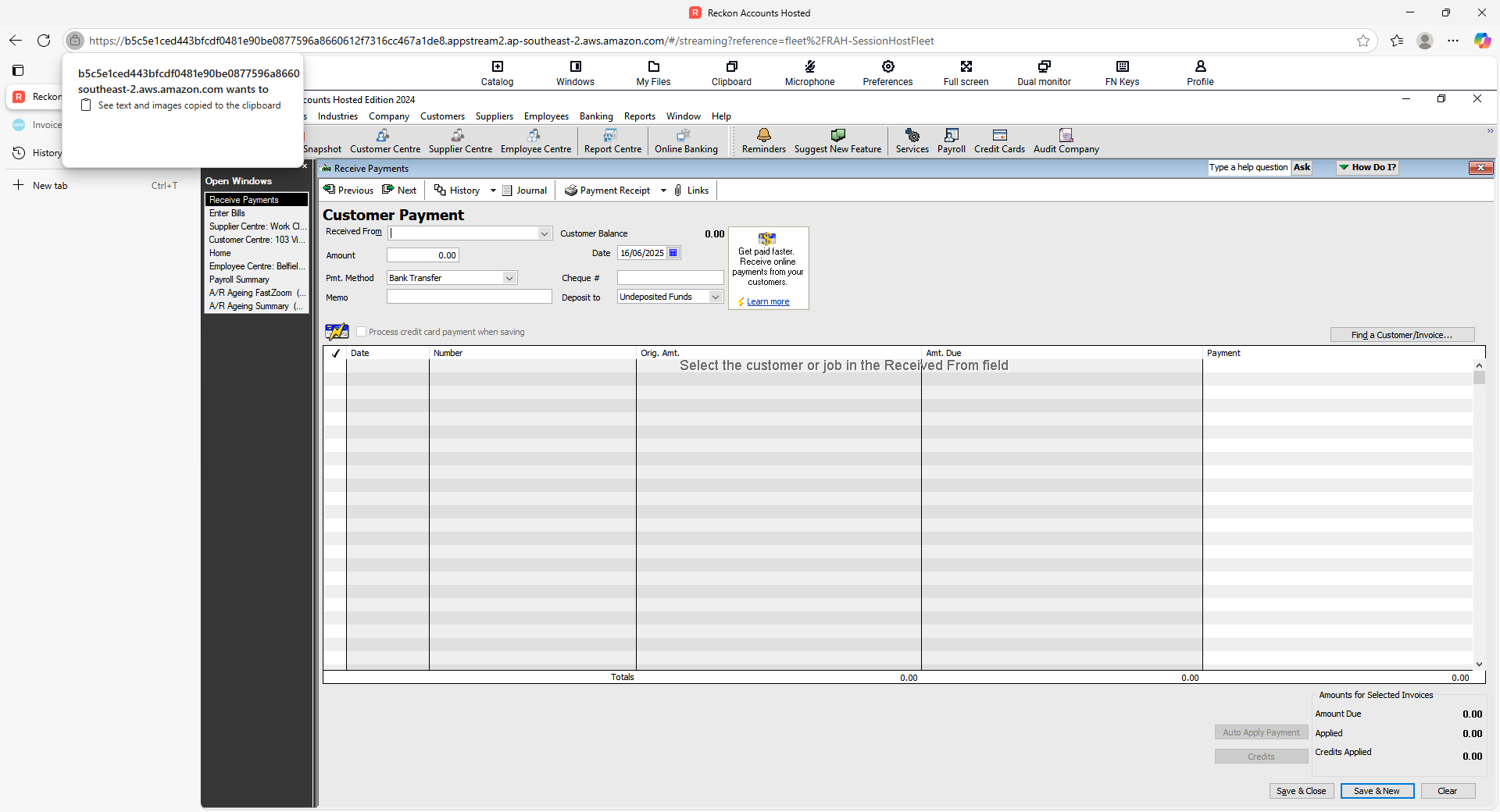This screenshot has height=812, width=1500.
Task: Click Save & New button
Action: [x=1377, y=791]
